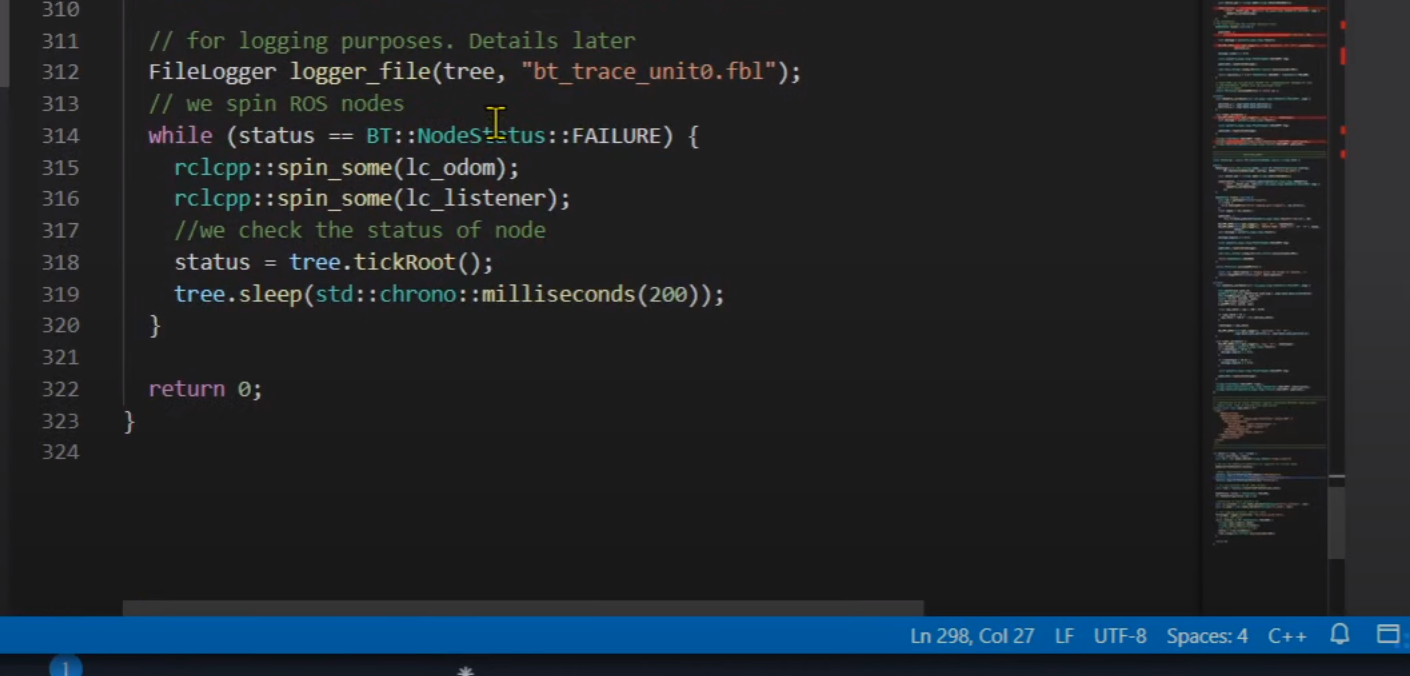Open indentation settings via Spaces: 4

click(x=1206, y=636)
